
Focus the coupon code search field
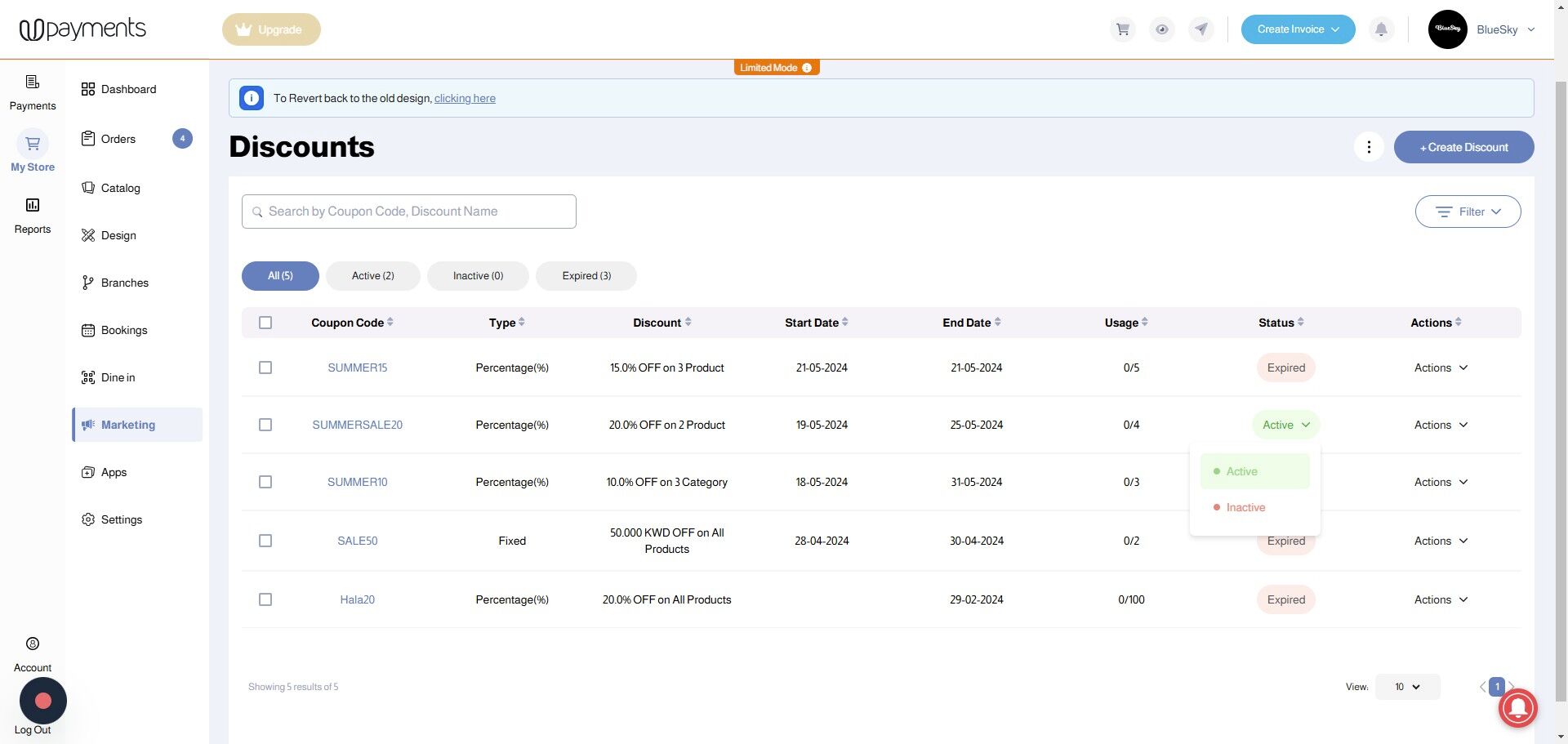pyautogui.click(x=409, y=212)
